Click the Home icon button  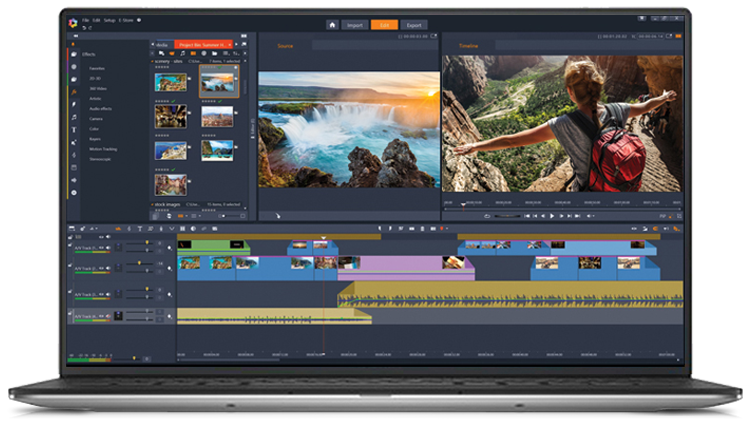[x=334, y=24]
